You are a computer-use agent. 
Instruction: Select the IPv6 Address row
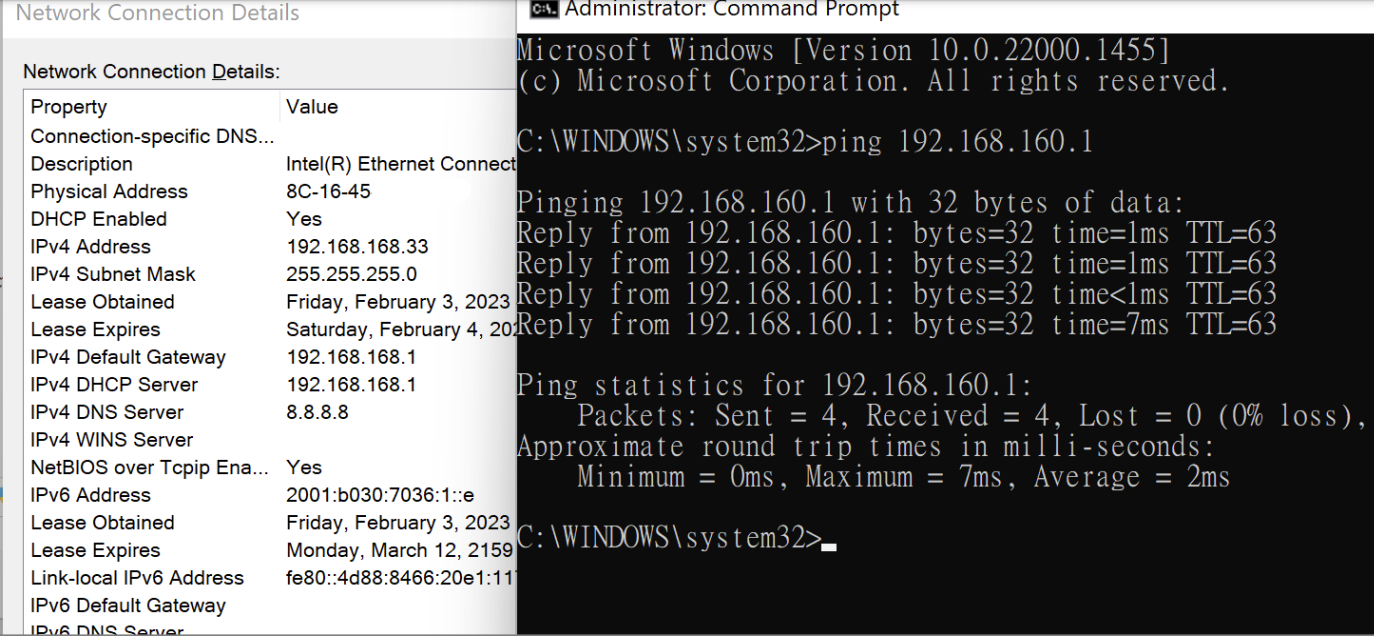pyautogui.click(x=90, y=495)
